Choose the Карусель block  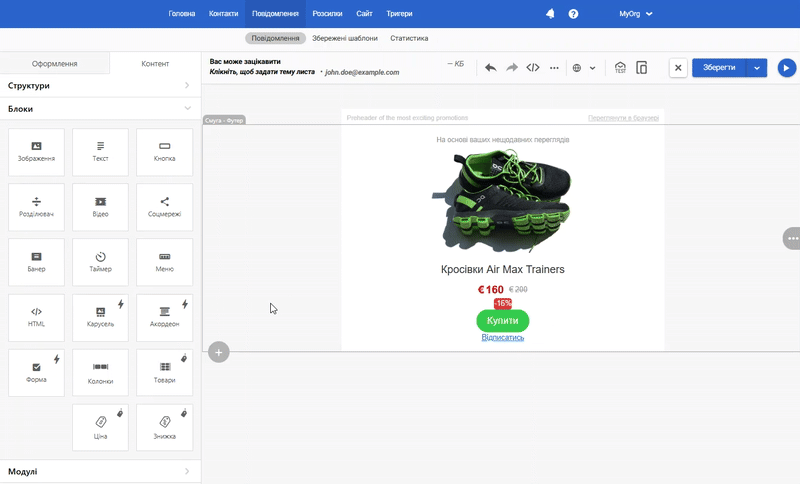coord(101,317)
